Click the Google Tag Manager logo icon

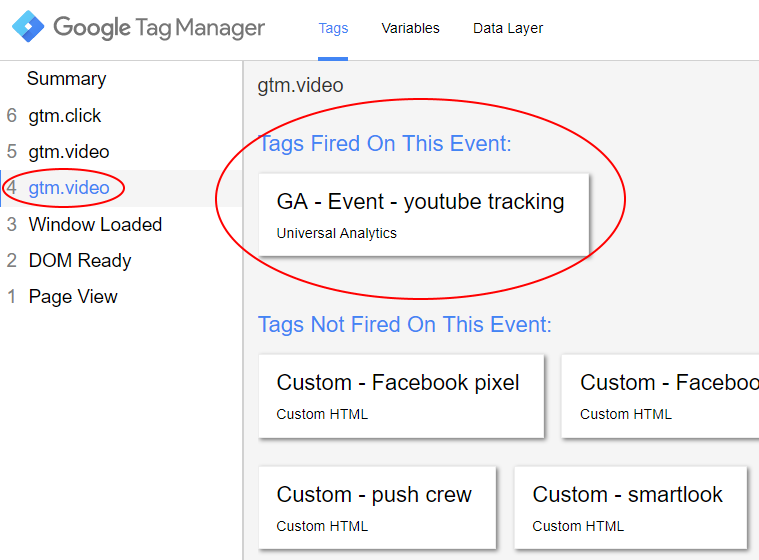[x=28, y=27]
